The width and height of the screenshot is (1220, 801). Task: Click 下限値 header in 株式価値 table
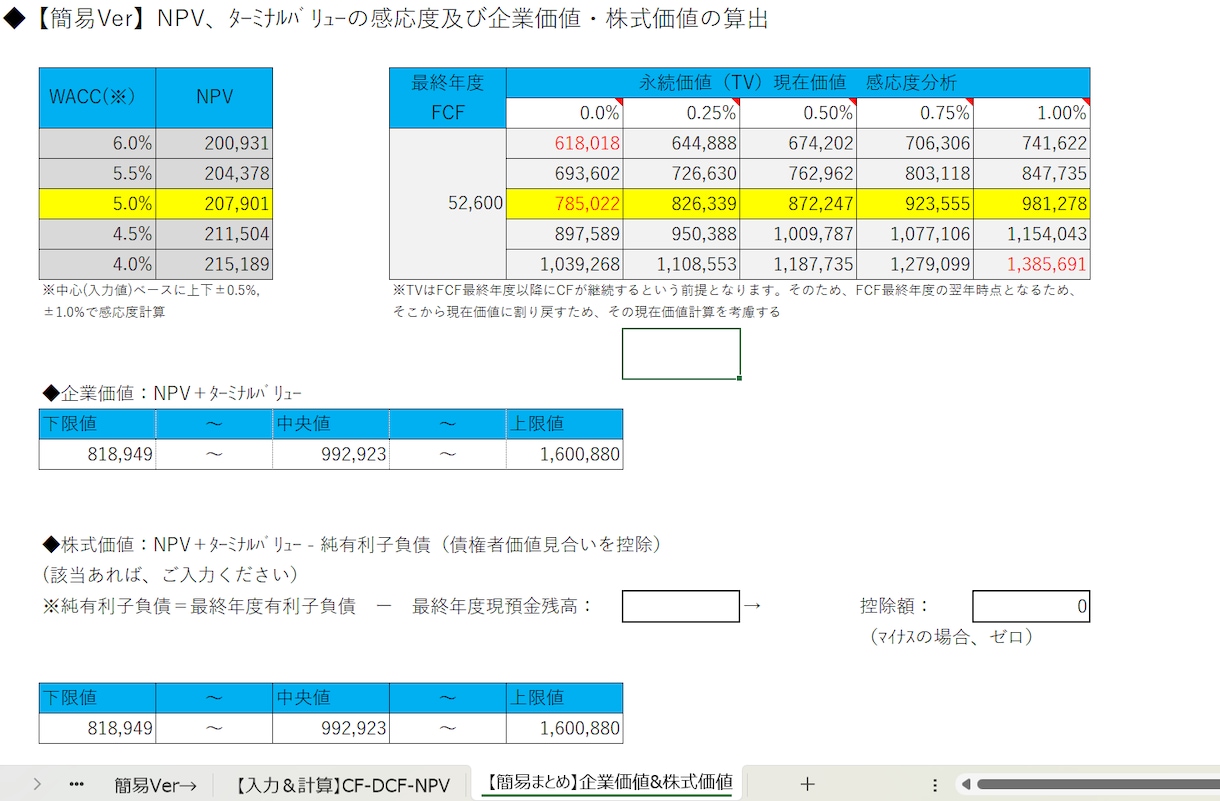coord(97,698)
